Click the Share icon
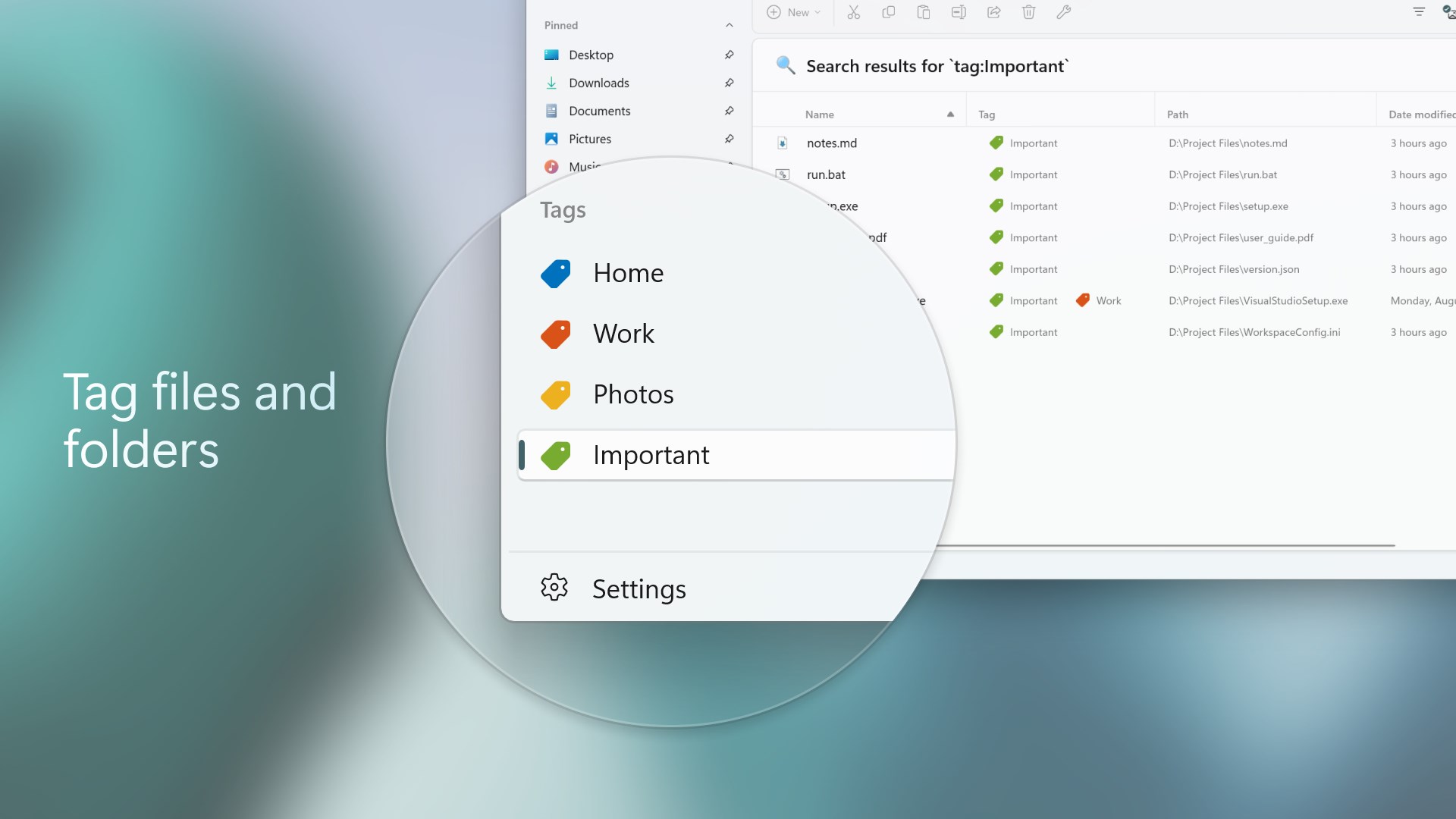 tap(993, 12)
